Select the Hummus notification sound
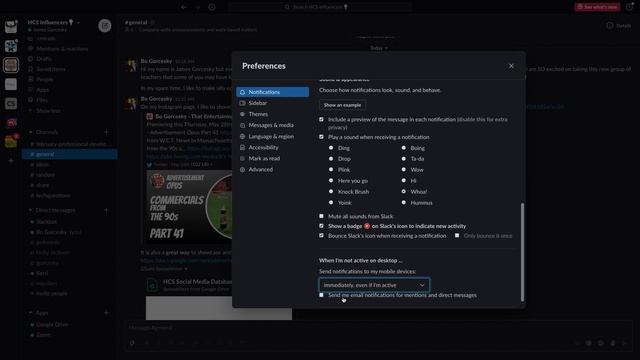This screenshot has width=640, height=360. 404,202
